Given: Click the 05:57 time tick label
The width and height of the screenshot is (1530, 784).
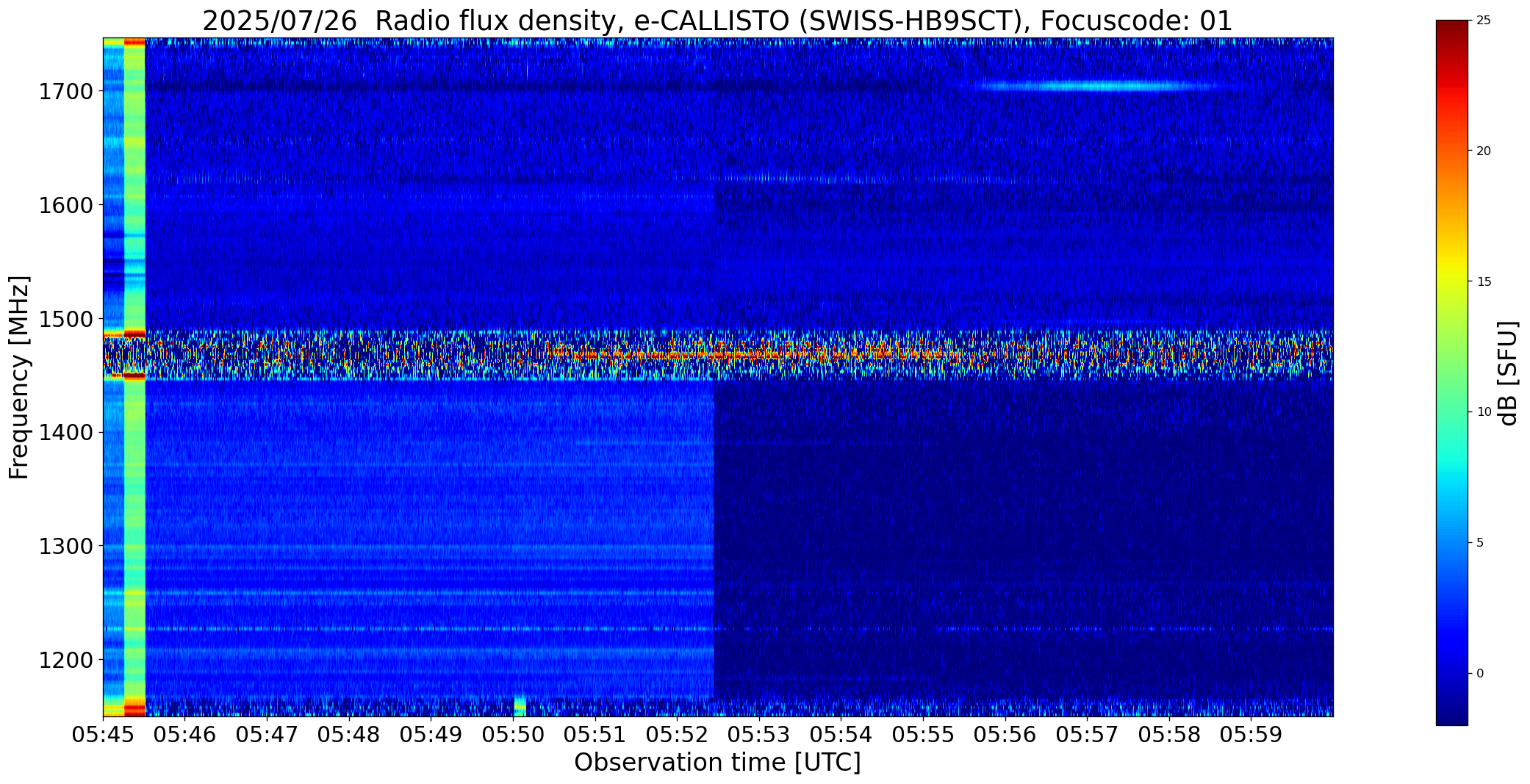Looking at the screenshot, I should (1088, 735).
